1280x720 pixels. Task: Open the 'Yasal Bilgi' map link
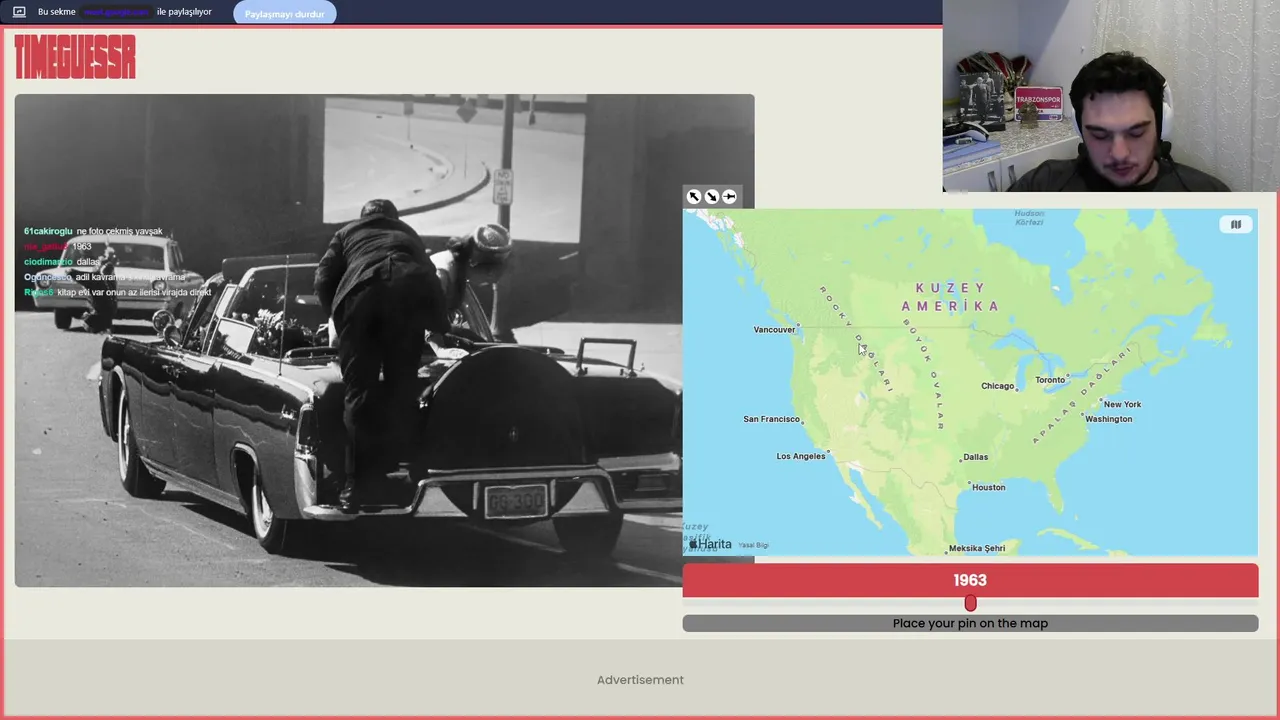(753, 545)
